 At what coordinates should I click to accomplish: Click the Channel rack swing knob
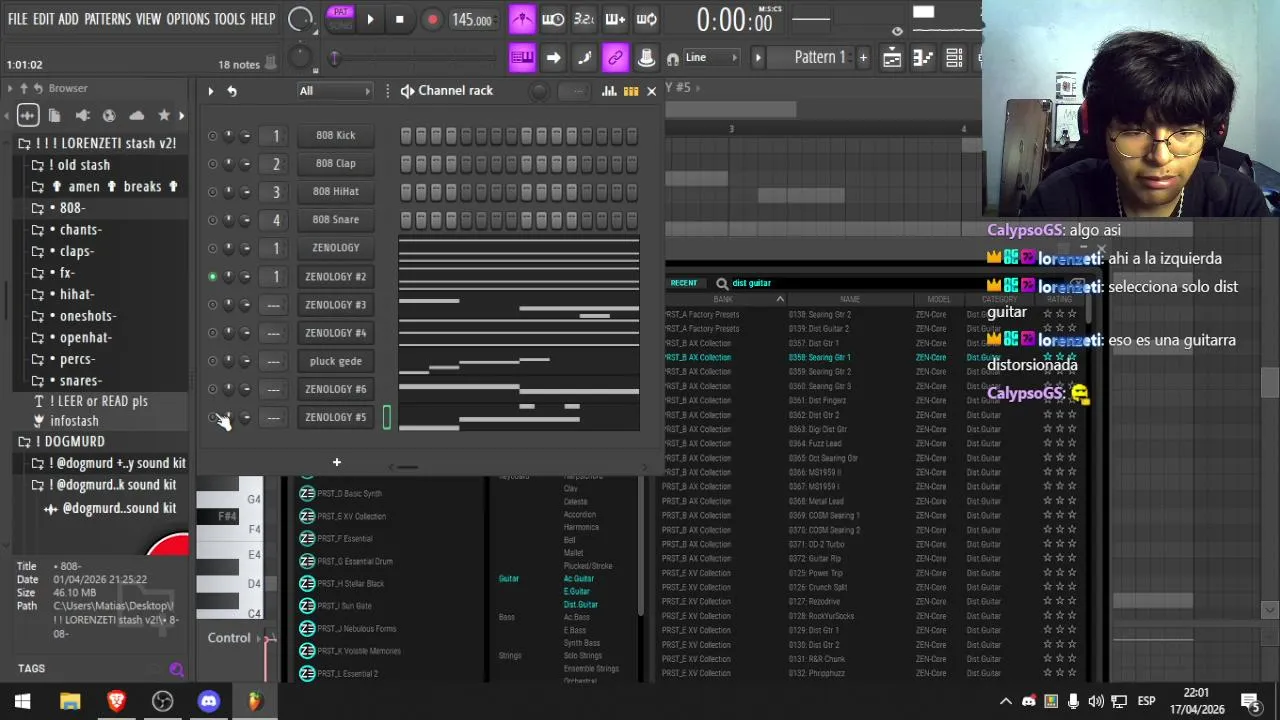[539, 91]
